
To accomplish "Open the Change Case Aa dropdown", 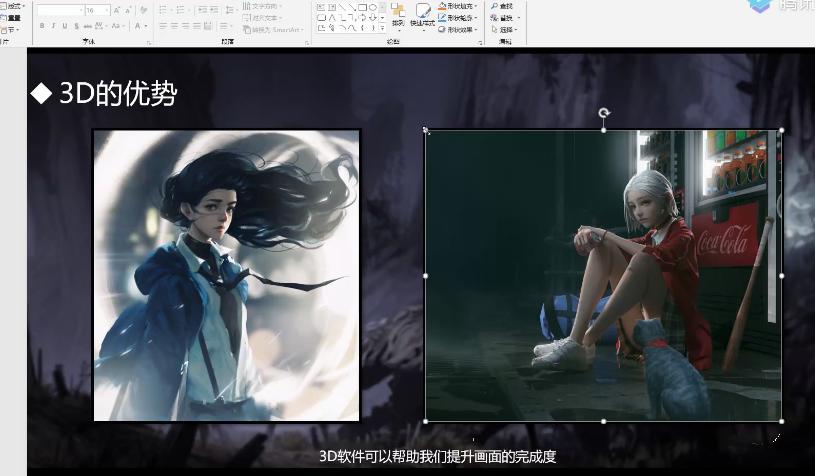I will coord(117,25).
